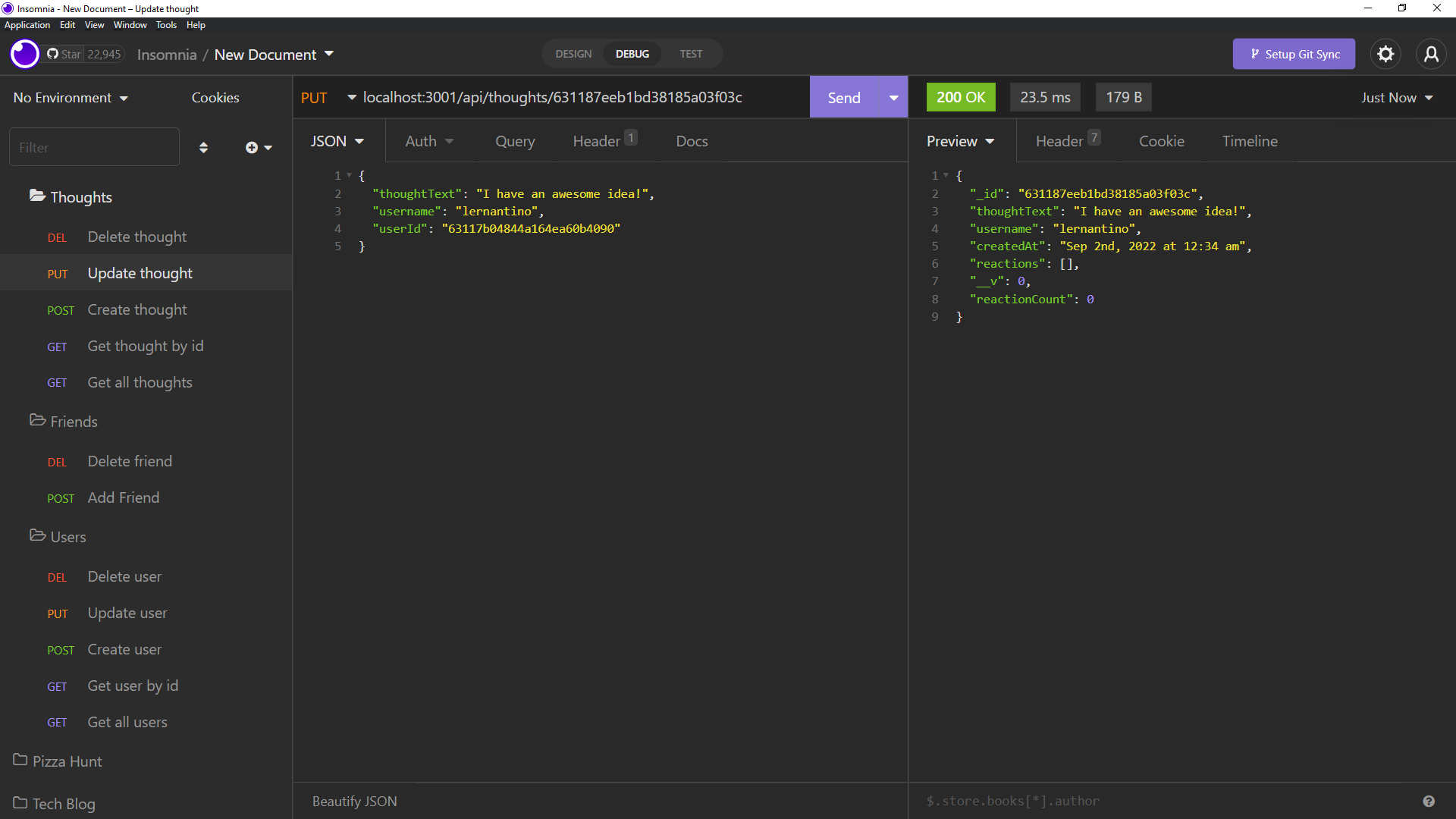1456x819 pixels.
Task: Click the Insomnia logo icon
Action: click(x=24, y=54)
